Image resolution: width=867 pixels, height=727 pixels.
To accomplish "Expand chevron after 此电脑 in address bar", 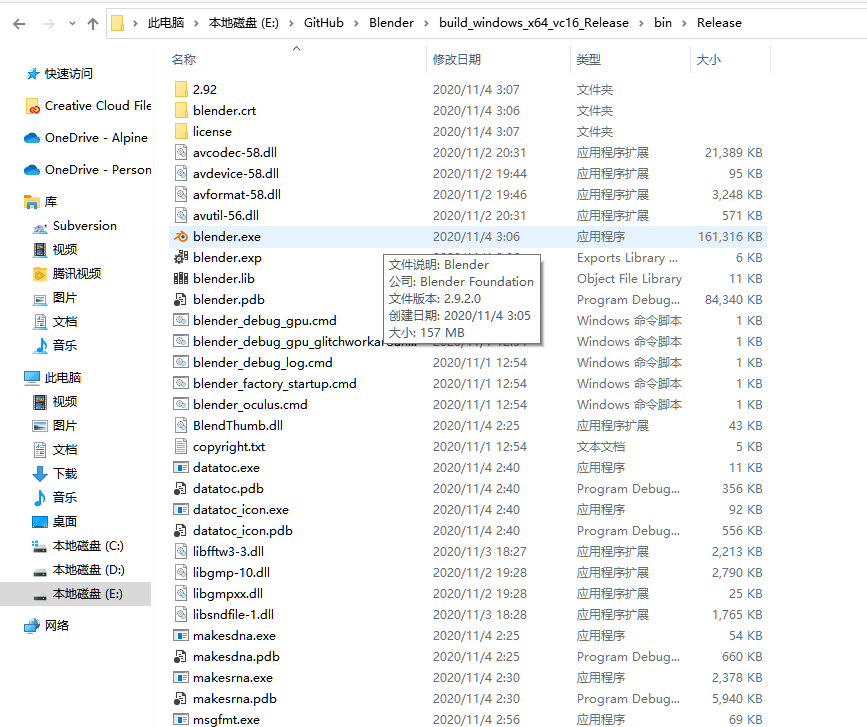I will click(x=196, y=23).
